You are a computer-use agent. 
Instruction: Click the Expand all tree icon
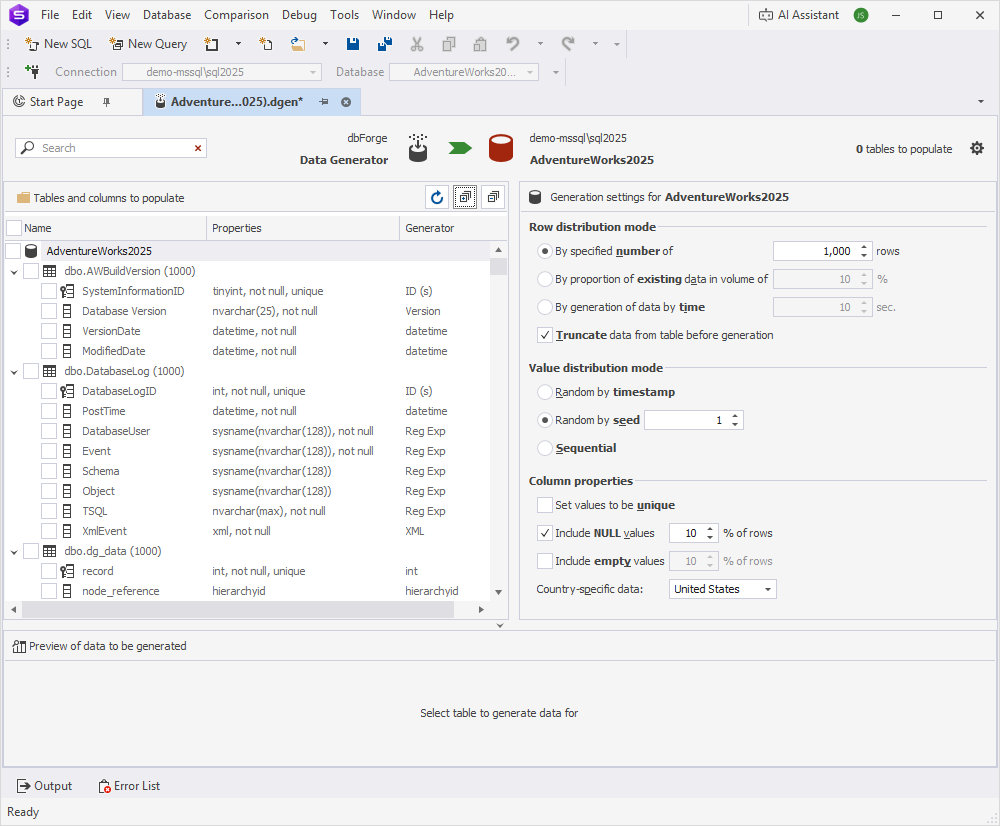(465, 198)
